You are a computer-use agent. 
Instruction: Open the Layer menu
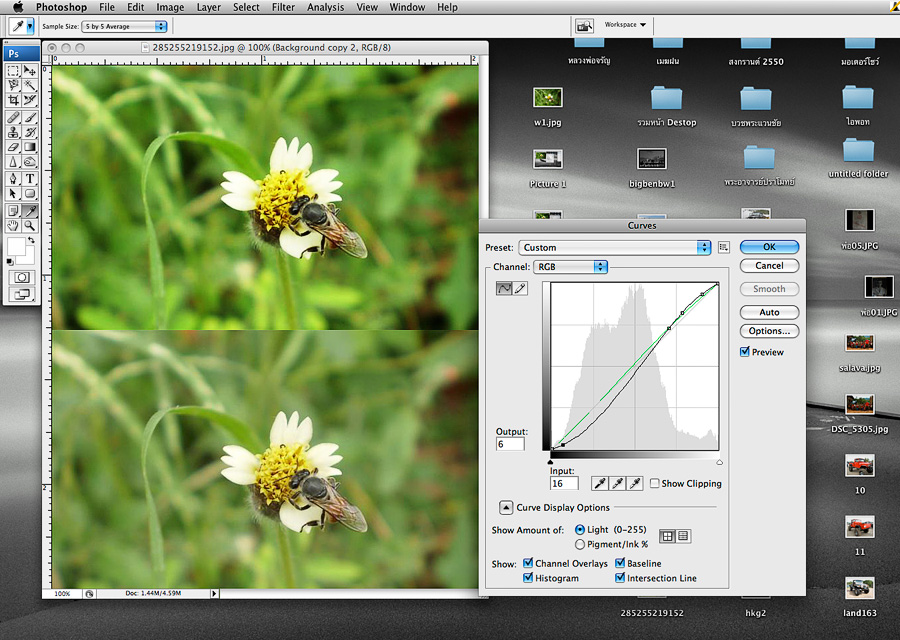click(x=209, y=7)
